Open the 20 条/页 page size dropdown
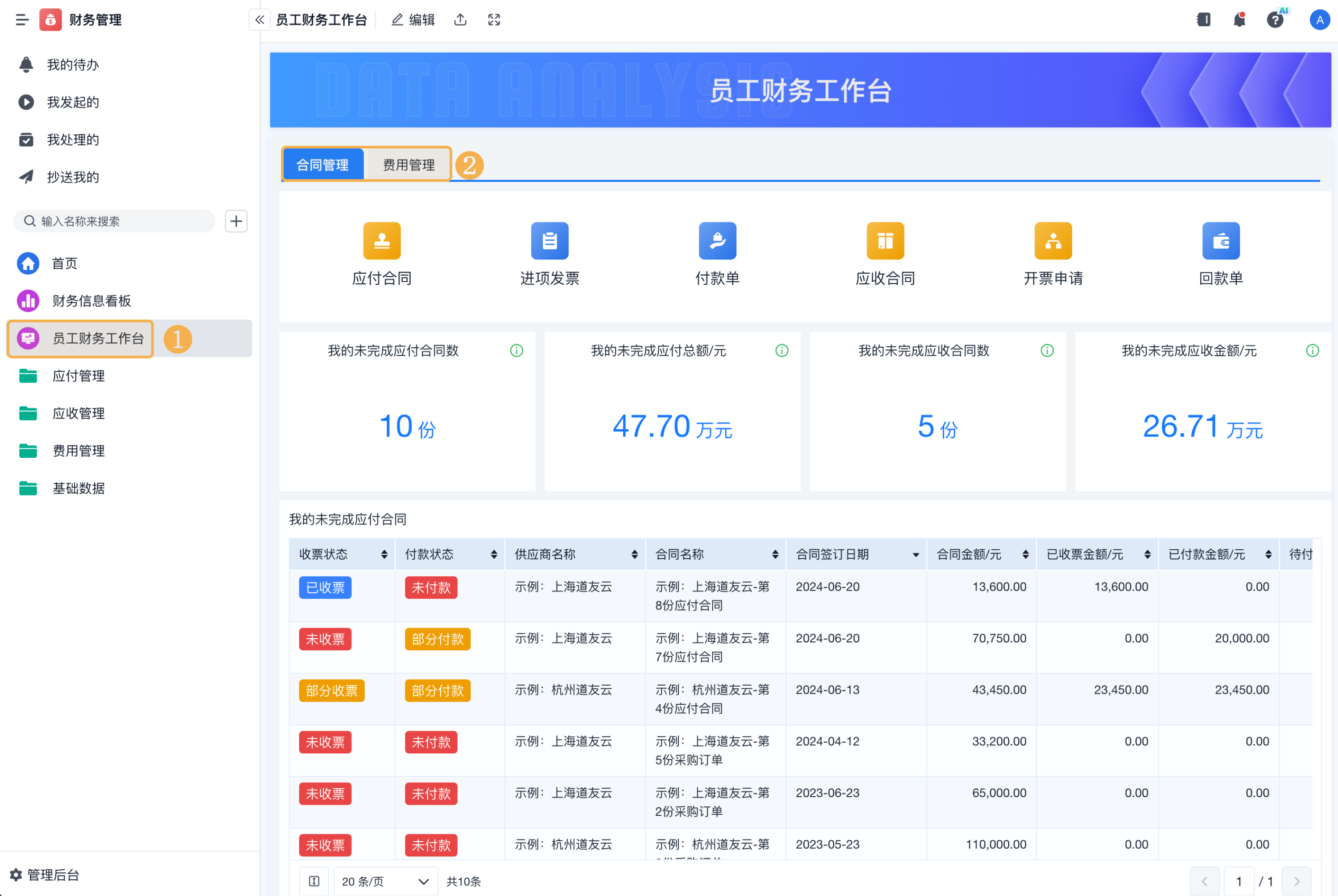The height and width of the screenshot is (896, 1338). (385, 881)
